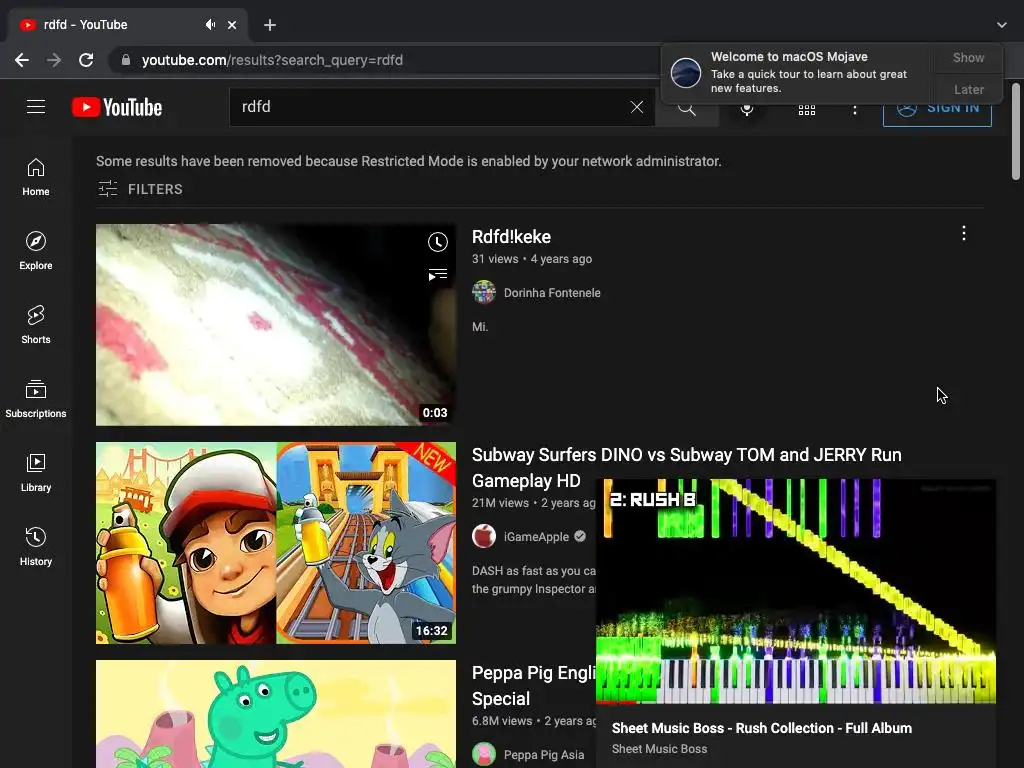Open action menu for Rdfd!keke result
The height and width of the screenshot is (768, 1024).
coord(963,234)
